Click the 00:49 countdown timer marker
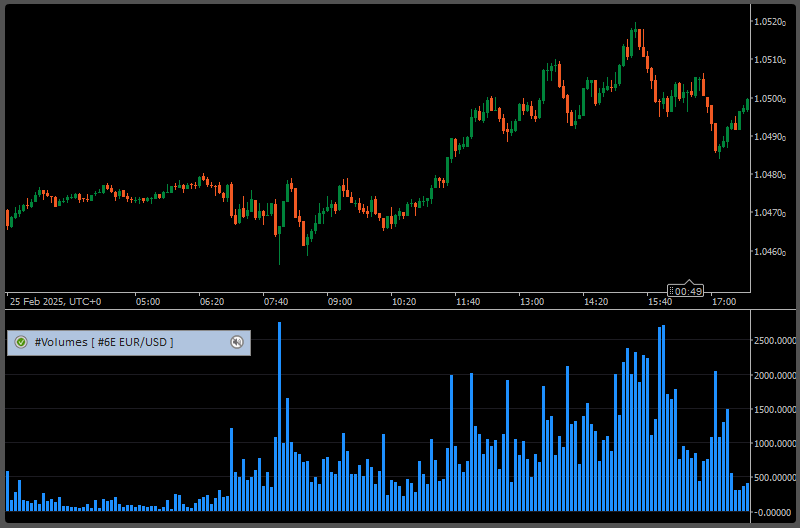 (x=687, y=291)
